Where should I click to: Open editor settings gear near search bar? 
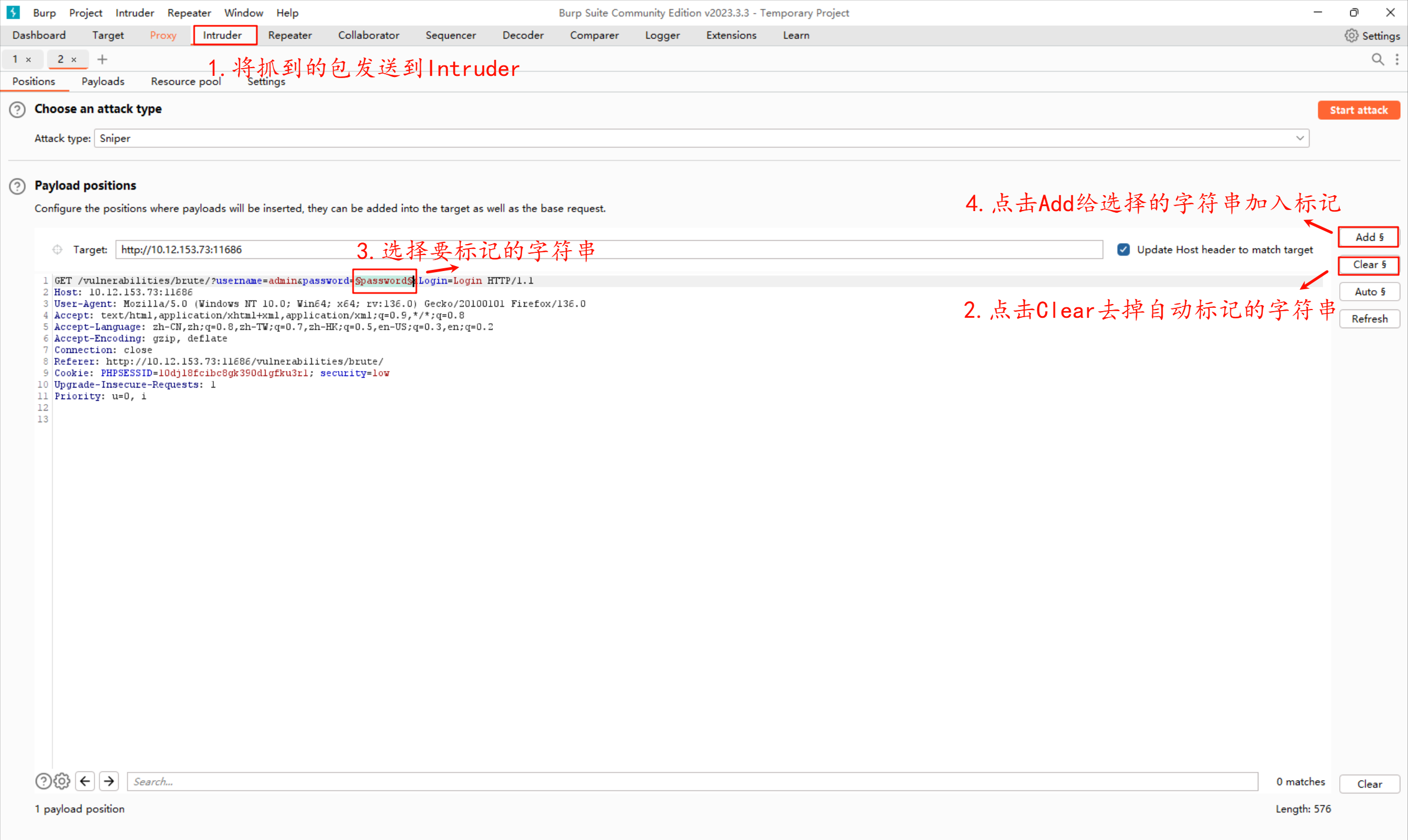(62, 781)
